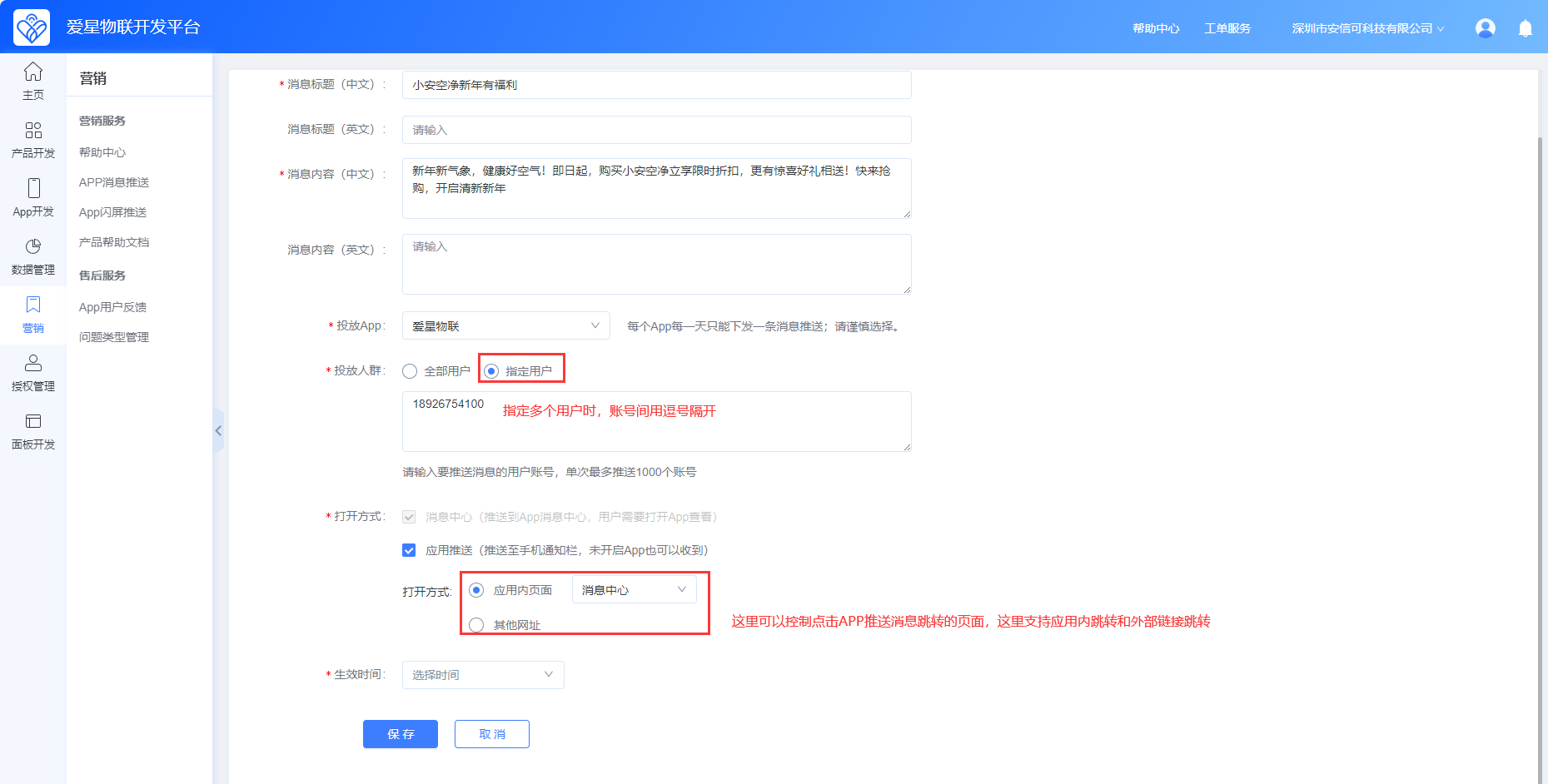The height and width of the screenshot is (784, 1548).
Task: Open 问题类型管理 menu item
Action: pos(114,337)
